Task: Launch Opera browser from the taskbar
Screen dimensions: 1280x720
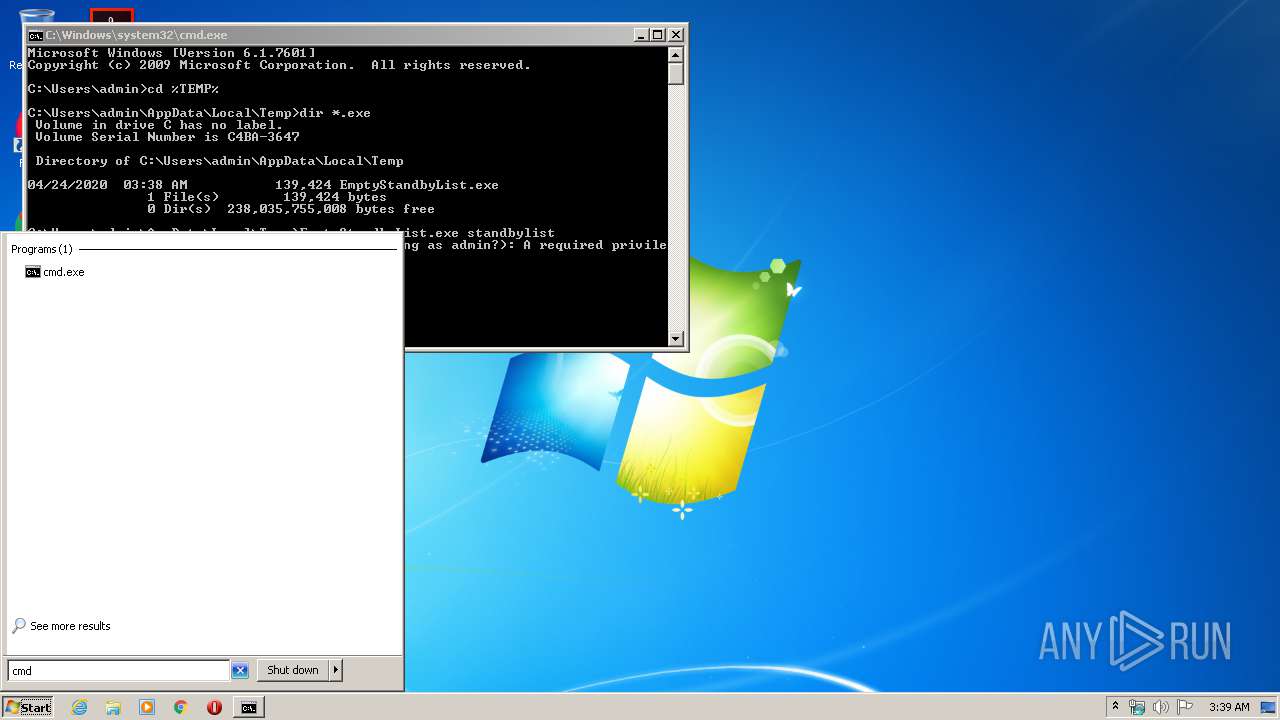Action: pyautogui.click(x=214, y=707)
